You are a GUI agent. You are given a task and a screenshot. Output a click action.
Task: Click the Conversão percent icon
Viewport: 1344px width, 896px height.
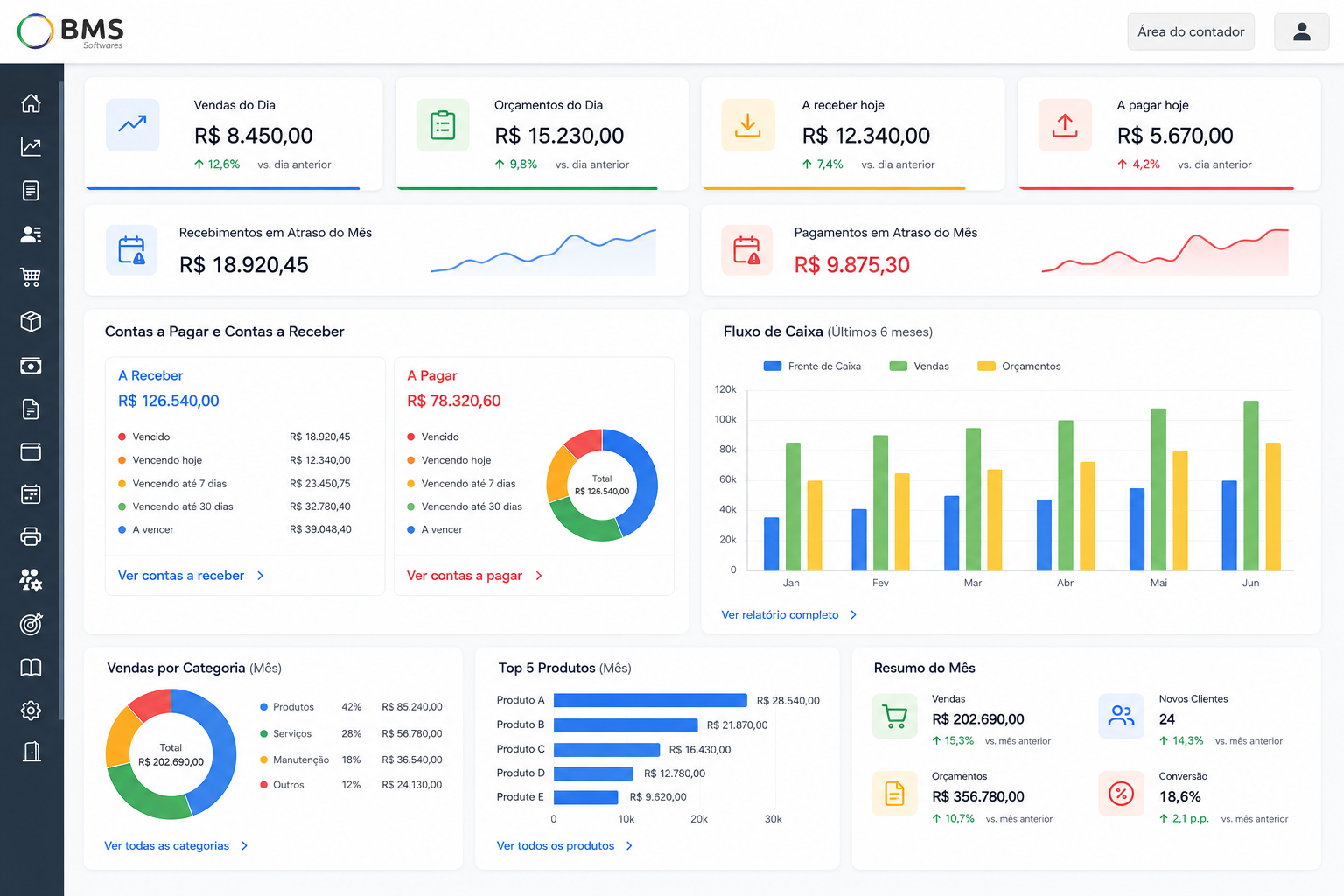point(1121,794)
